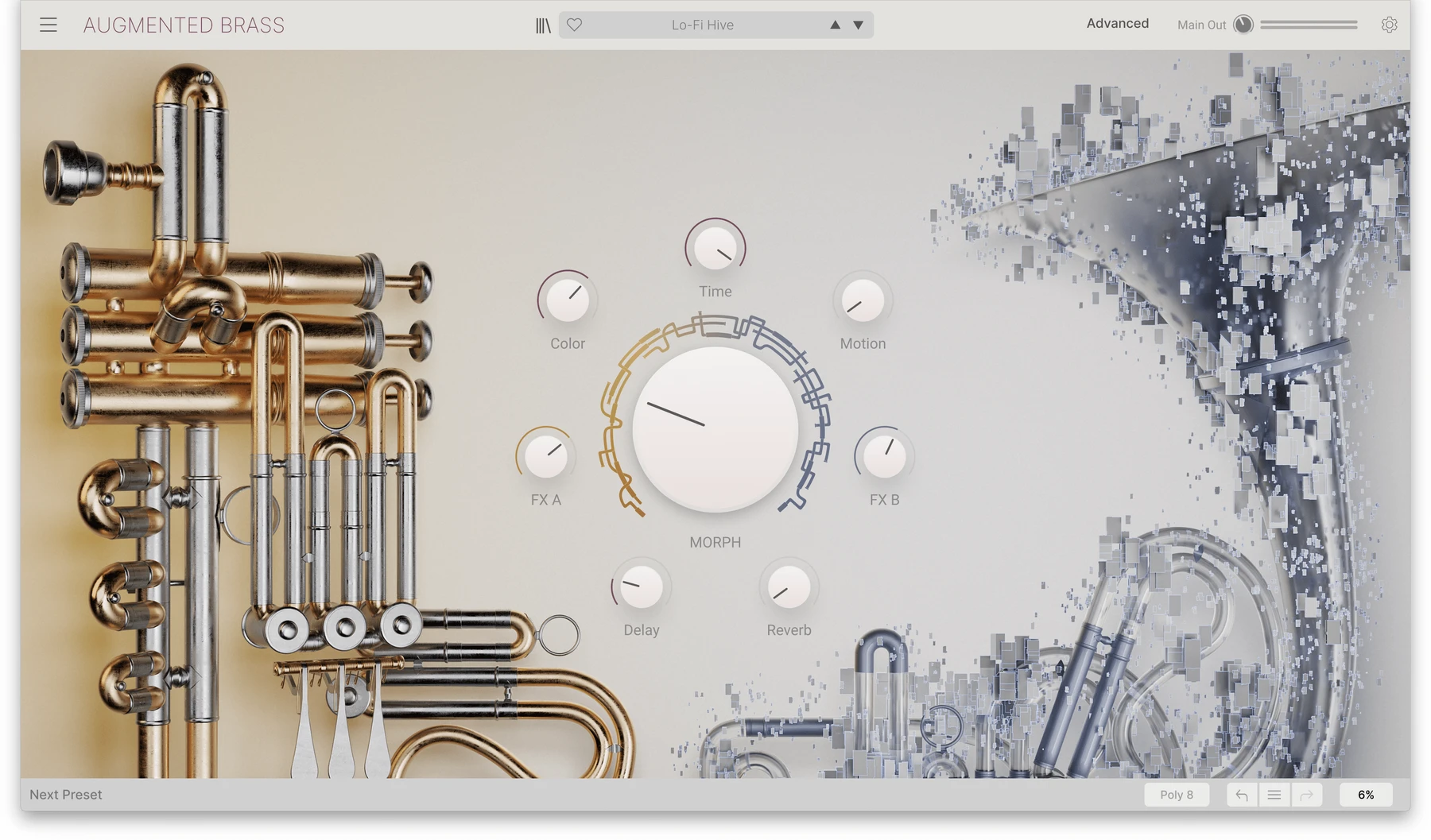Click the FX A knob
The height and width of the screenshot is (840, 1431).
pyautogui.click(x=546, y=456)
